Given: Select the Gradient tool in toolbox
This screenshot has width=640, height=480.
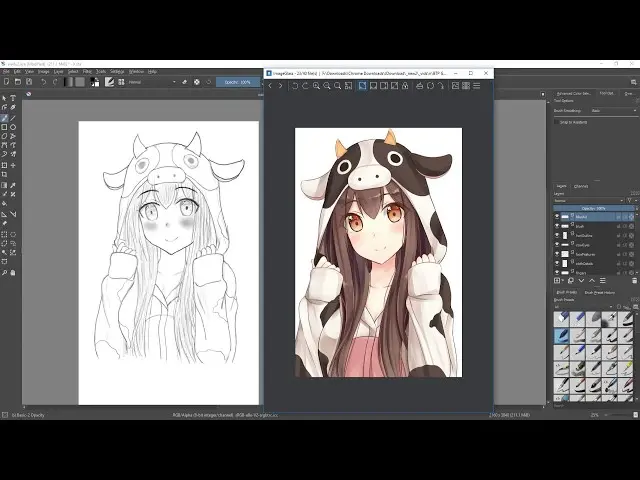Looking at the screenshot, I should (x=4, y=185).
